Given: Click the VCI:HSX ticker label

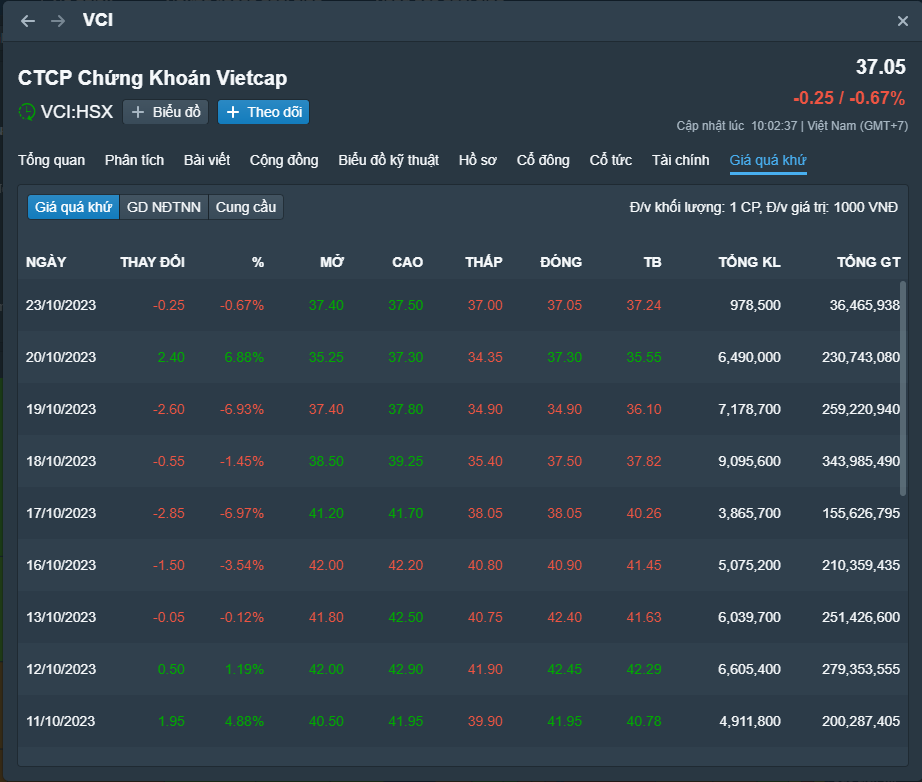Looking at the screenshot, I should pyautogui.click(x=76, y=112).
